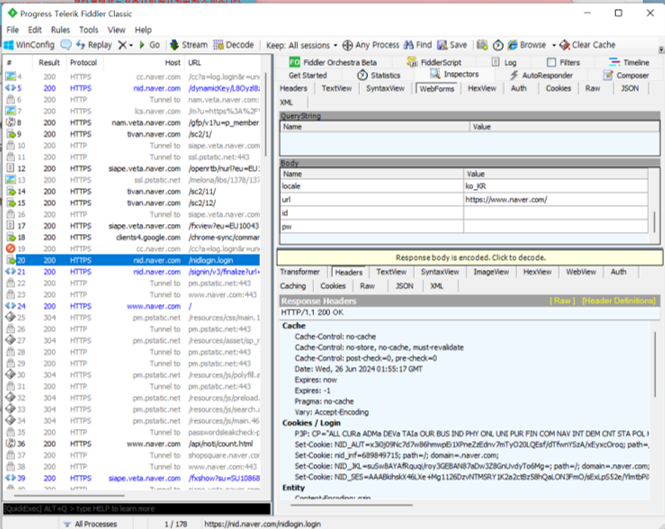Viewport: 665px width, 529px height.
Task: Click the [Raw] link in Response Headers
Action: tap(562, 301)
